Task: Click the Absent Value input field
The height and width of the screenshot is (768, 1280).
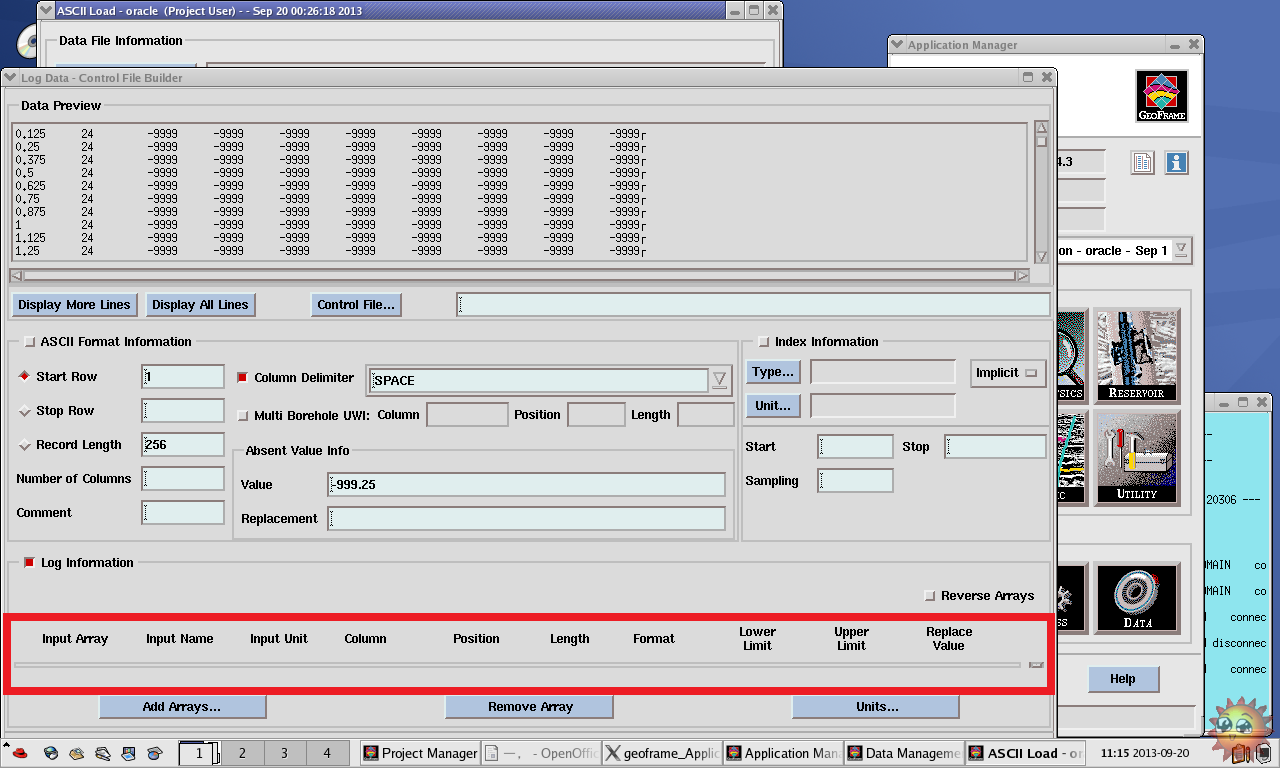Action: pyautogui.click(x=526, y=485)
